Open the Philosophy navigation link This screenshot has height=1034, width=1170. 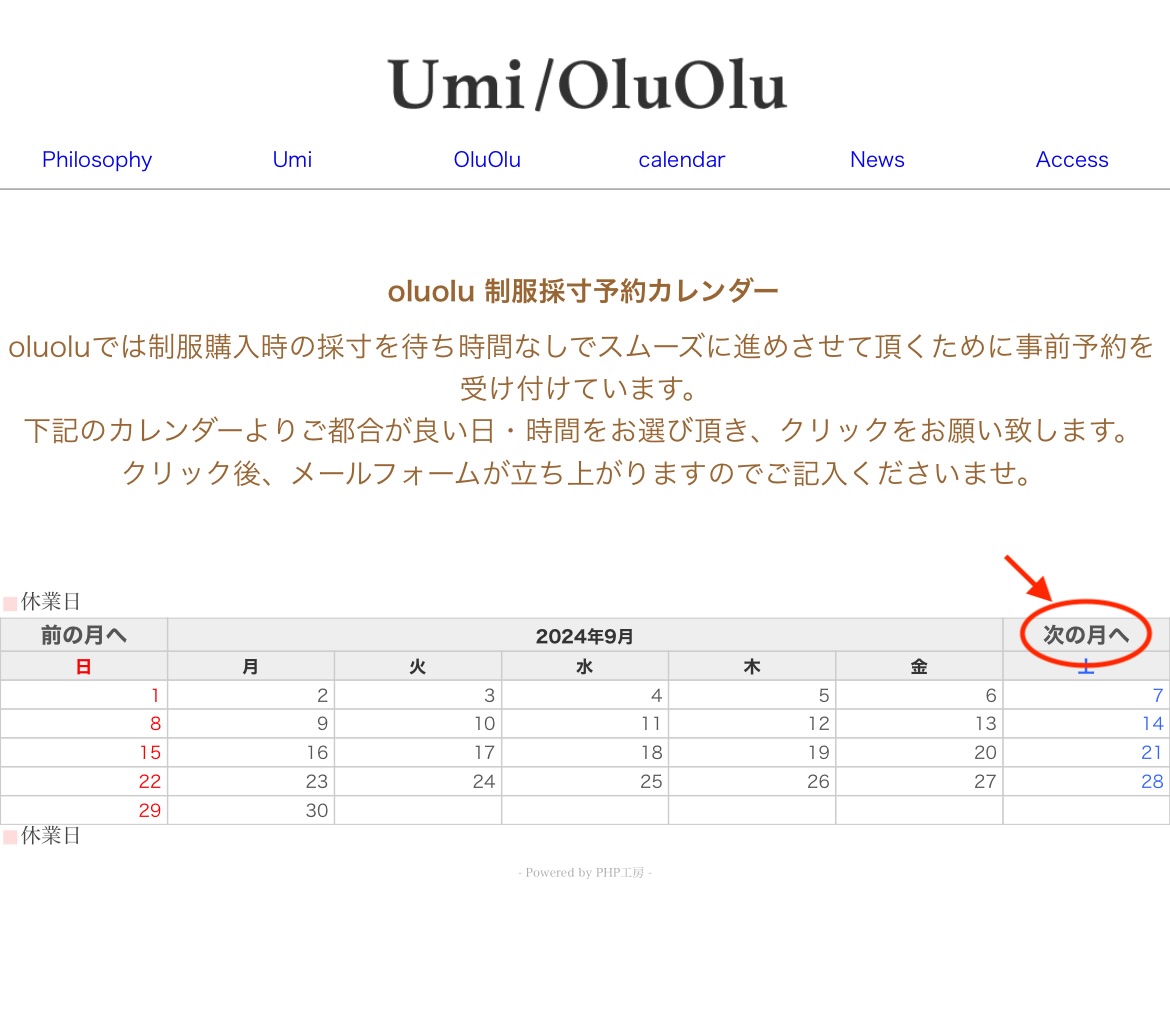pyautogui.click(x=97, y=160)
